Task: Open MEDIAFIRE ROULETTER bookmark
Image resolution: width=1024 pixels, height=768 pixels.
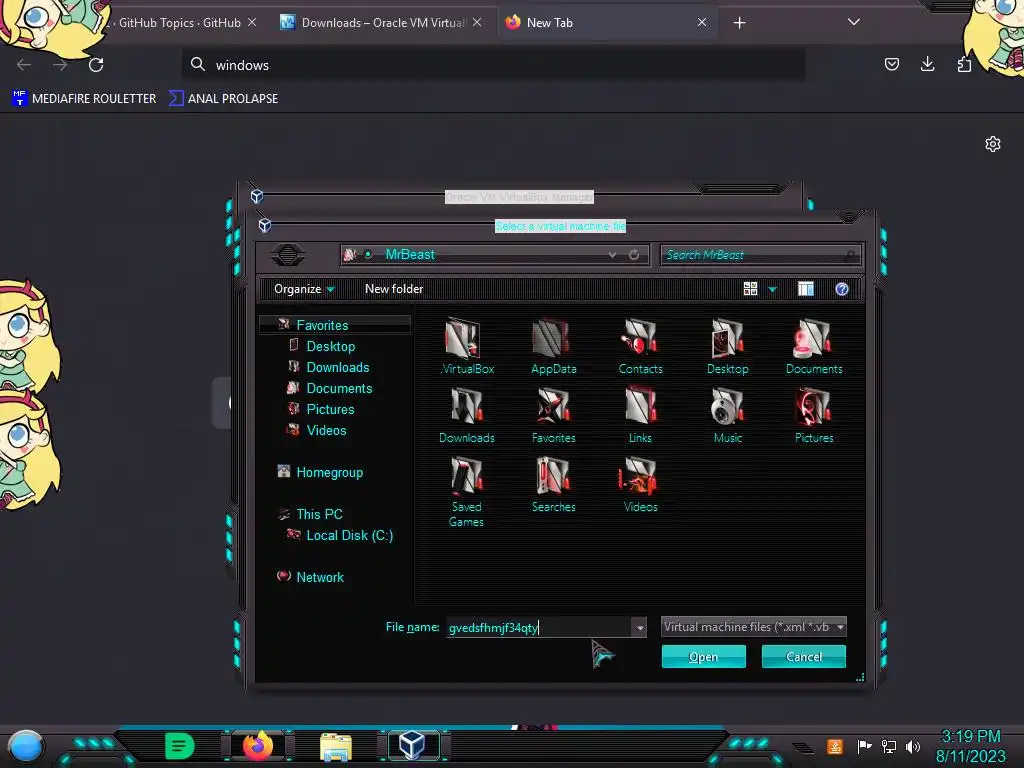Action: tap(84, 99)
